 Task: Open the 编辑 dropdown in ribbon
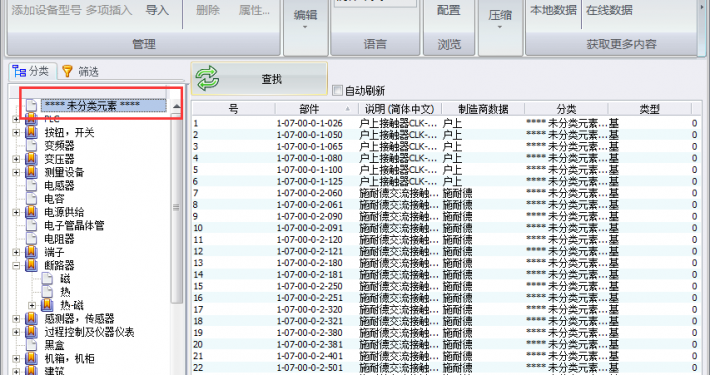[306, 20]
